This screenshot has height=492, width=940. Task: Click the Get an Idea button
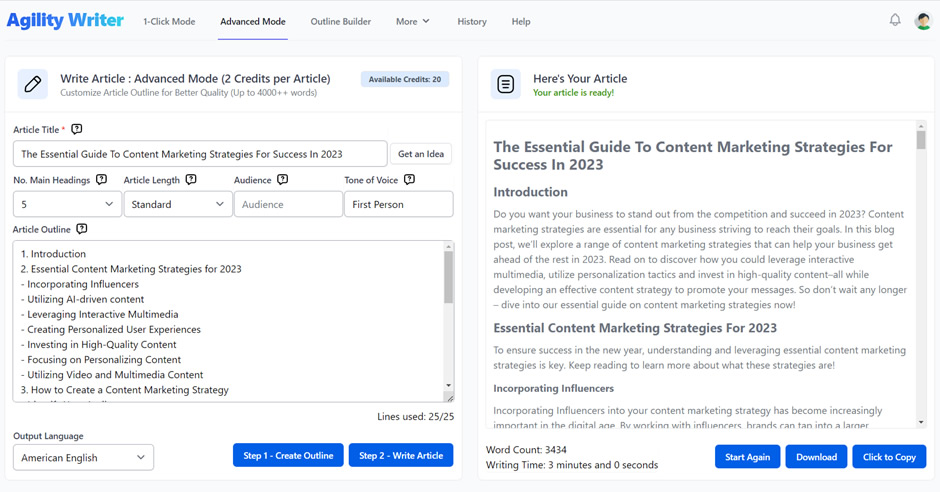click(x=421, y=154)
